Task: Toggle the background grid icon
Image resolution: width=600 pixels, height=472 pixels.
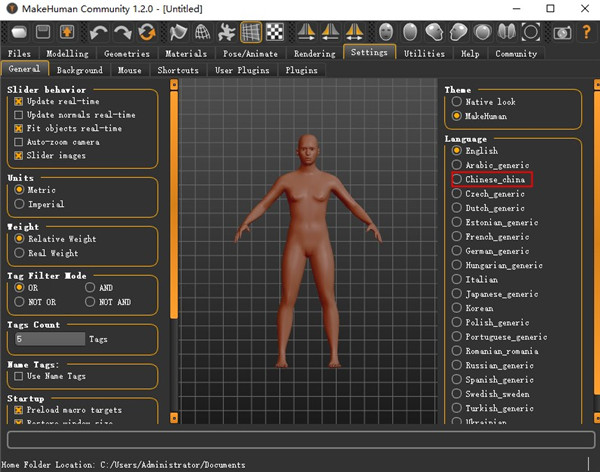Action: pos(251,33)
